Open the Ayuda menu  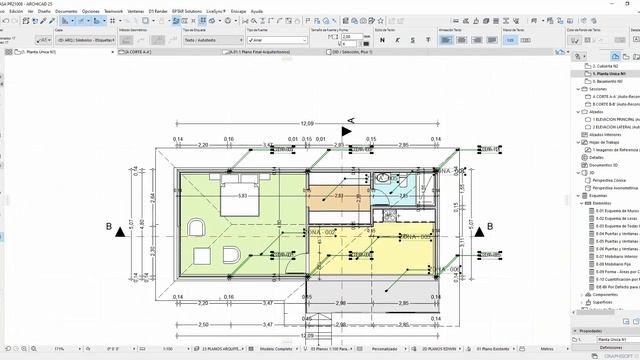point(257,11)
